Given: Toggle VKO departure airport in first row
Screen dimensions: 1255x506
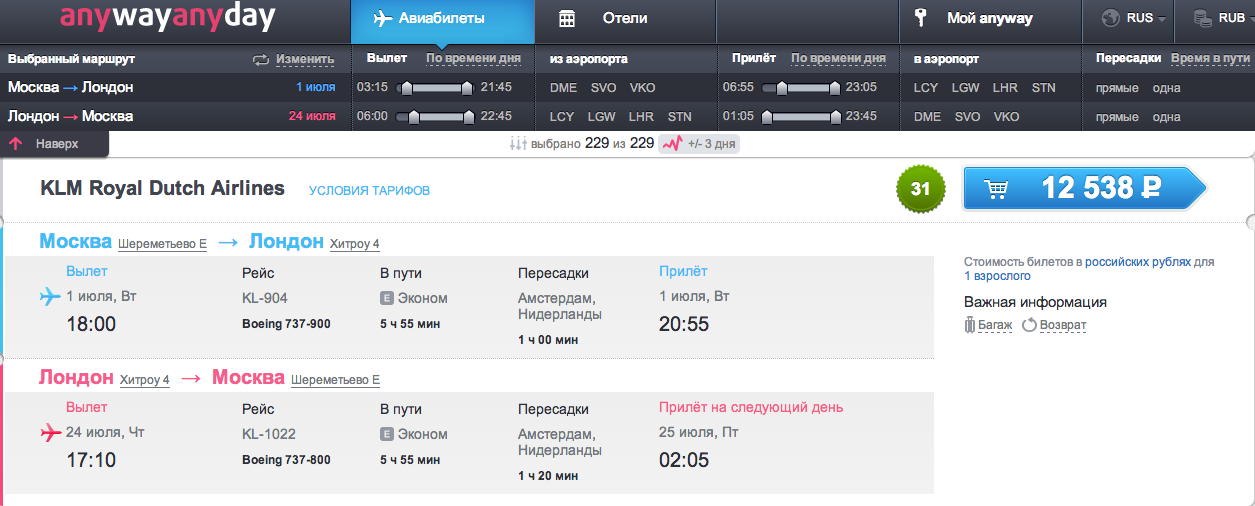Looking at the screenshot, I should [x=642, y=88].
